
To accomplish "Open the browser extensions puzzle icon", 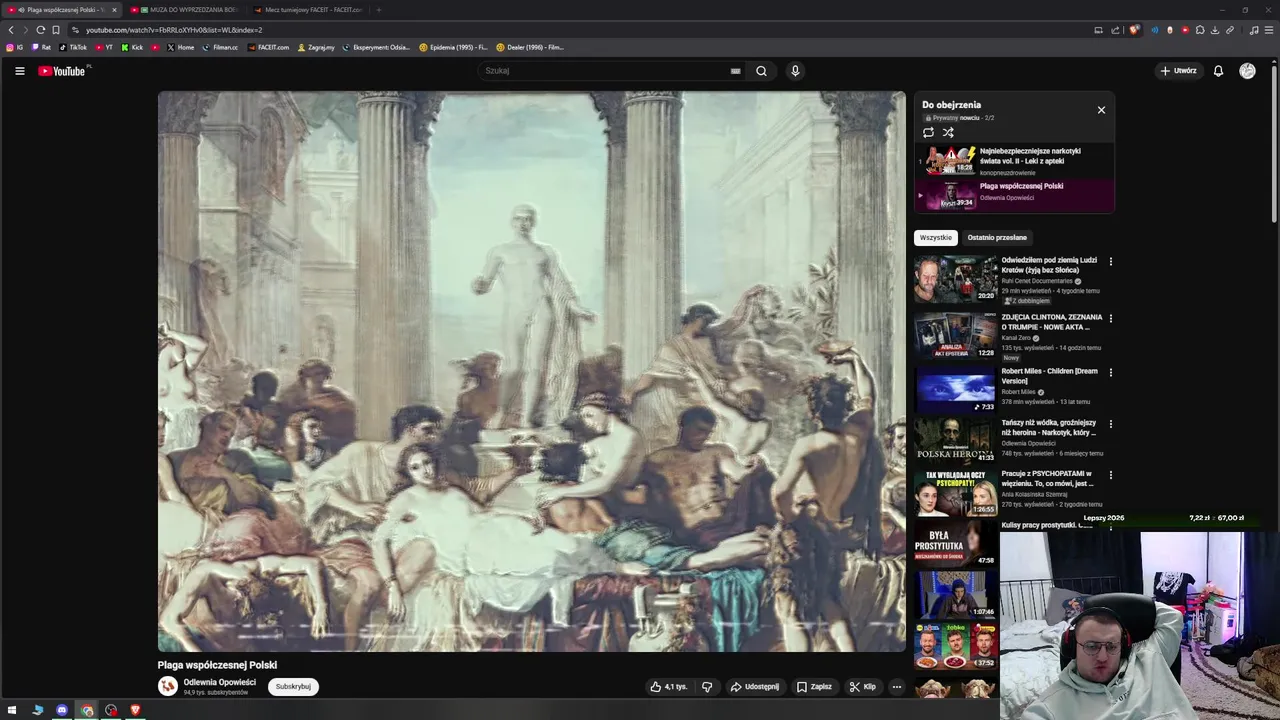I will (1200, 30).
